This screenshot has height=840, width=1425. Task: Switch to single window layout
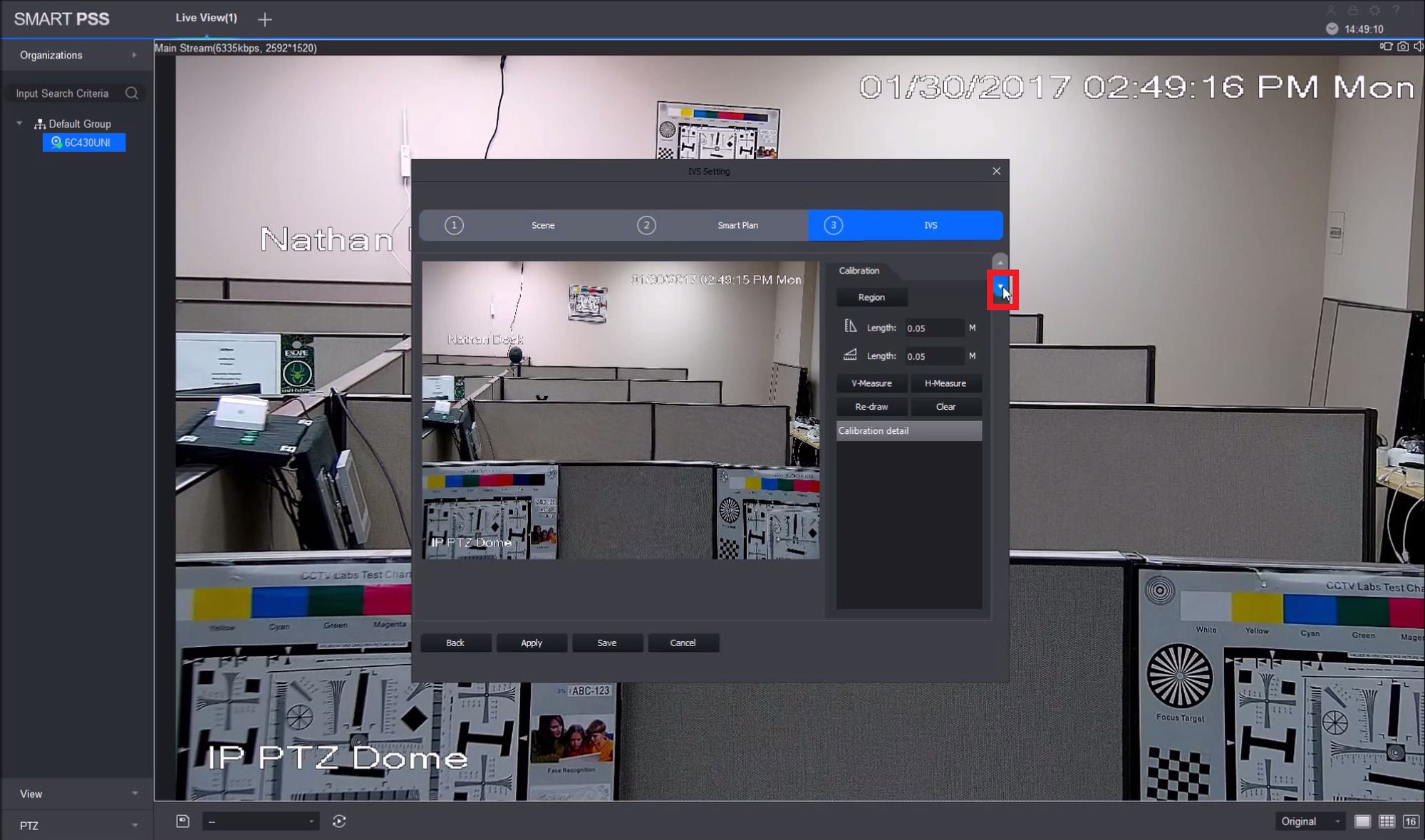(1362, 821)
